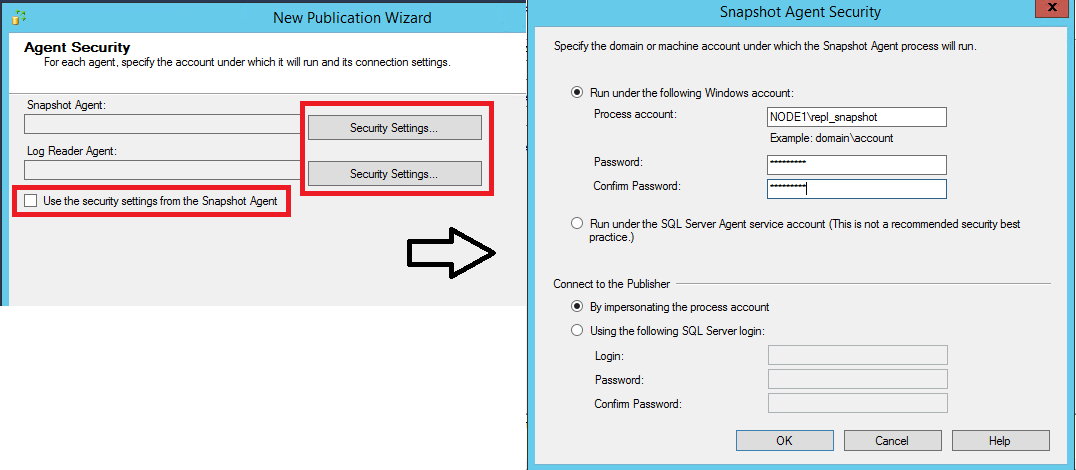This screenshot has height=470, width=1076.
Task: Select Using the following SQL Server login
Action: (578, 331)
